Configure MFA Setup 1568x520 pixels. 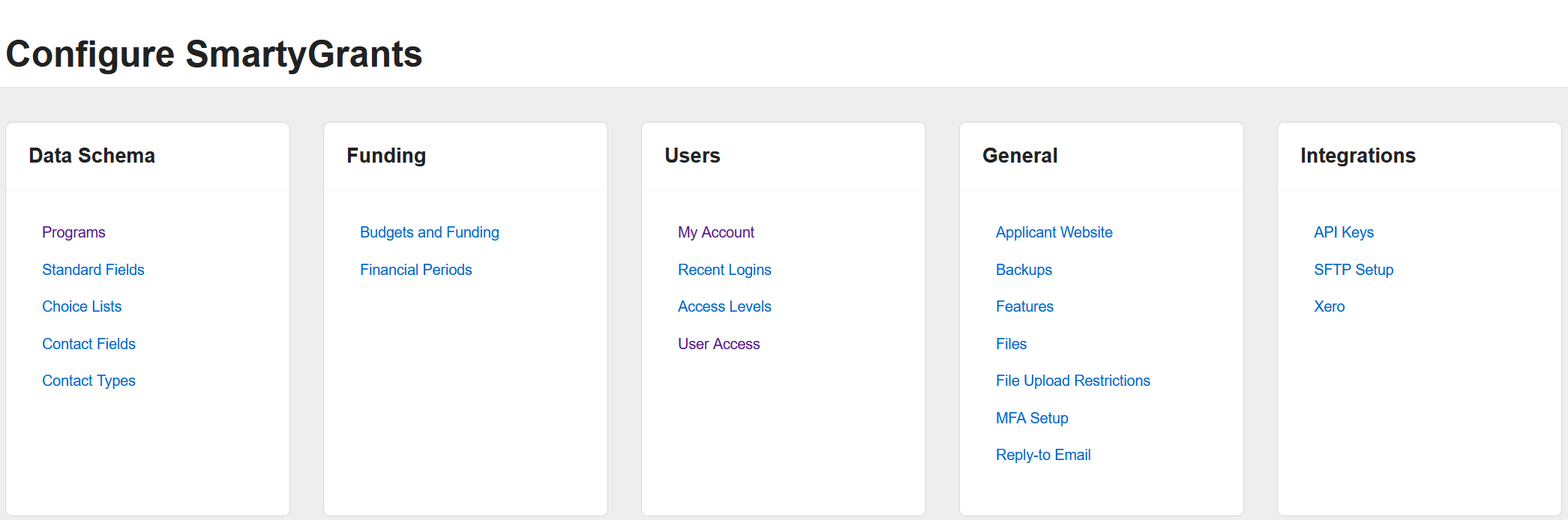pos(1032,418)
